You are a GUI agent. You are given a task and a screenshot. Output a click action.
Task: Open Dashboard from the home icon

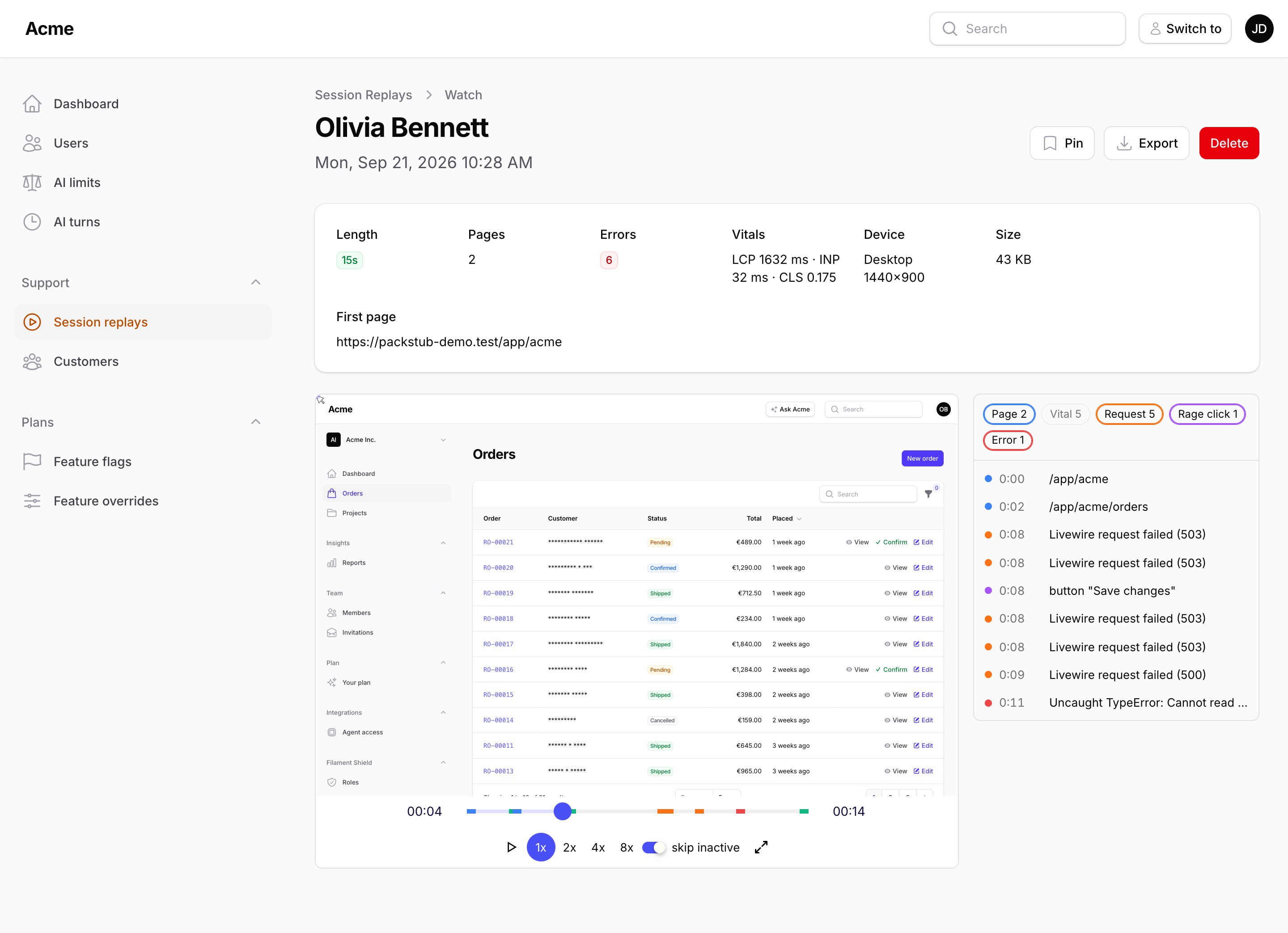coord(32,104)
